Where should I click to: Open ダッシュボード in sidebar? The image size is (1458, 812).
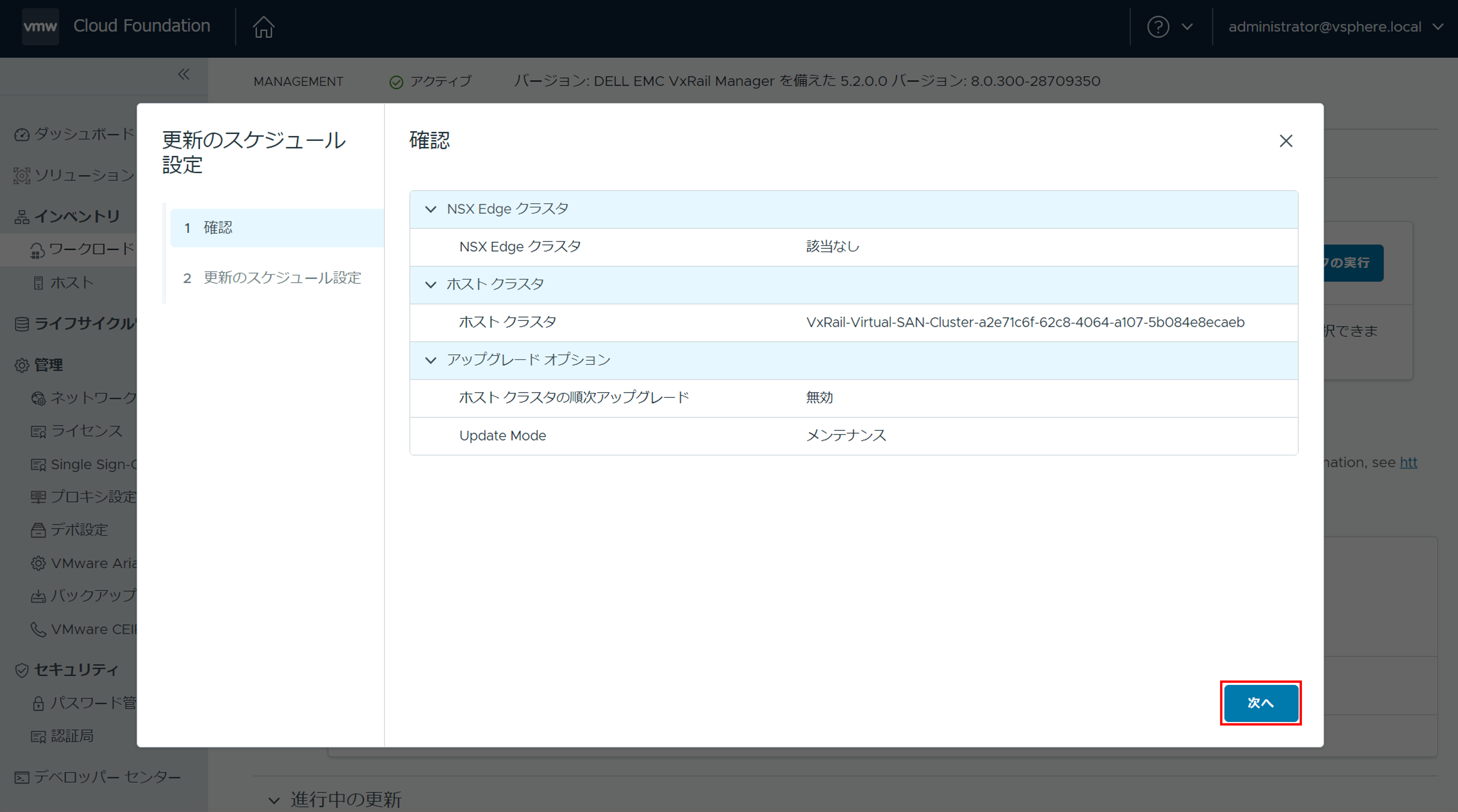click(x=84, y=134)
